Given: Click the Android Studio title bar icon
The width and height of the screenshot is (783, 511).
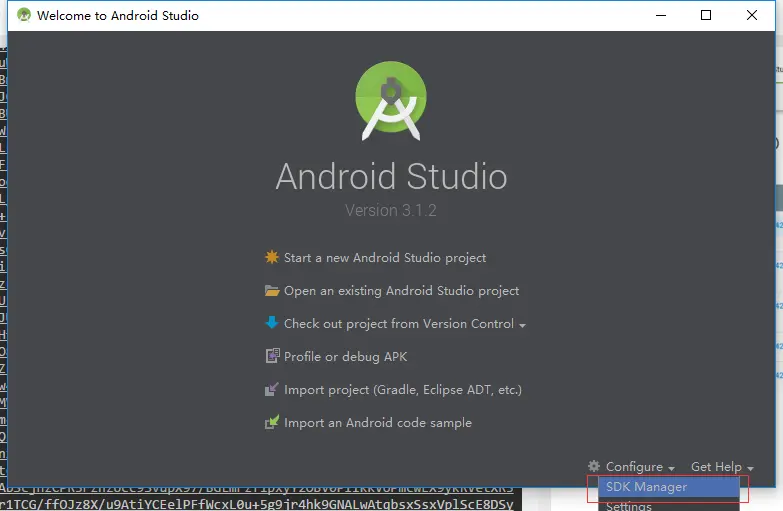Looking at the screenshot, I should [x=23, y=15].
